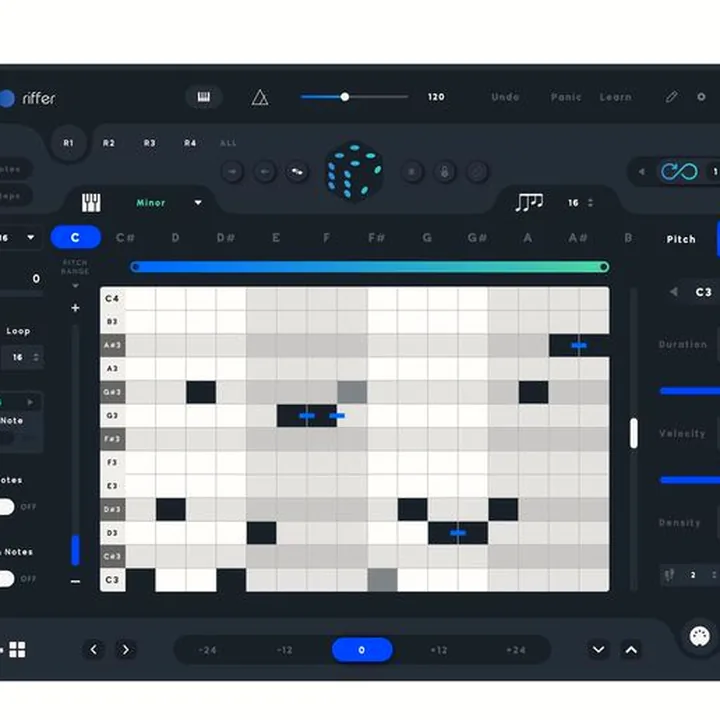
Task: Click the piano keys scale icon
Action: coord(91,202)
